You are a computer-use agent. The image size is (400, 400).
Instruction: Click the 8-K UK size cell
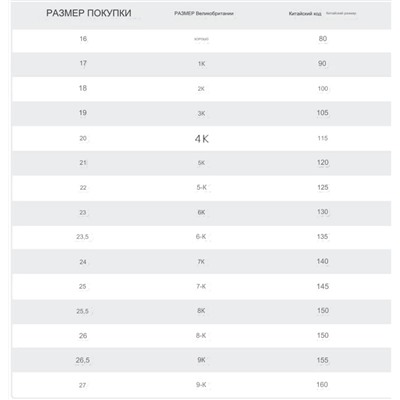[201, 335]
